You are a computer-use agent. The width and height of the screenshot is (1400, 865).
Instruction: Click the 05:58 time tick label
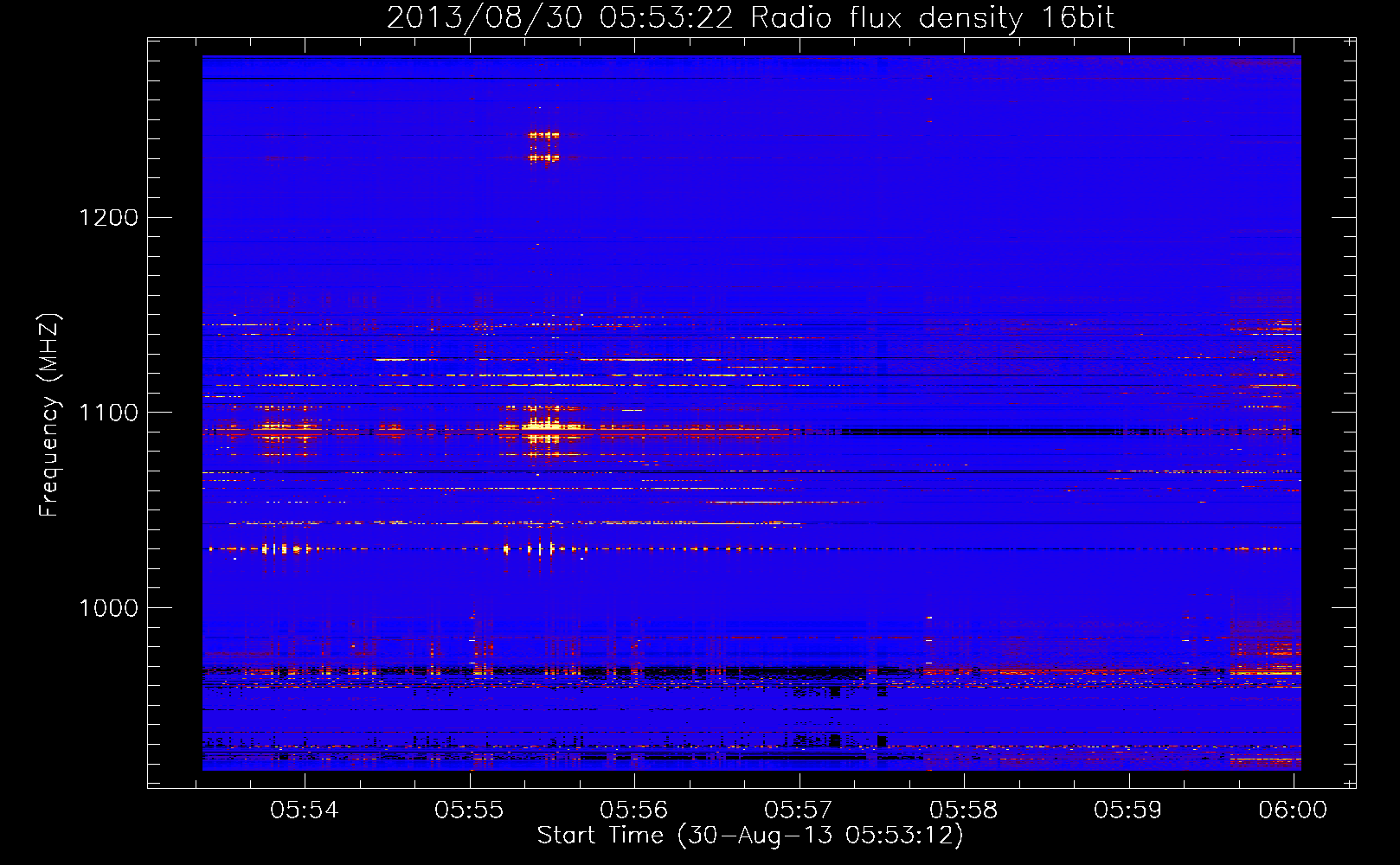coord(964,810)
